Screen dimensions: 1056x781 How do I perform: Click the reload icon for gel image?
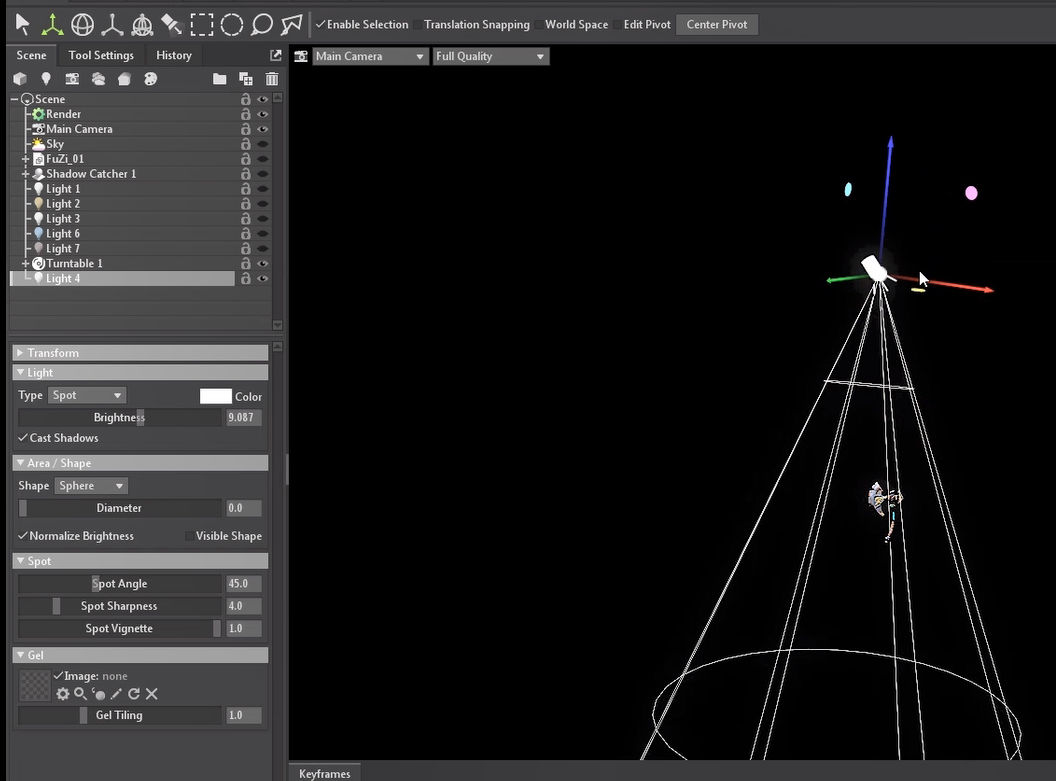point(134,694)
